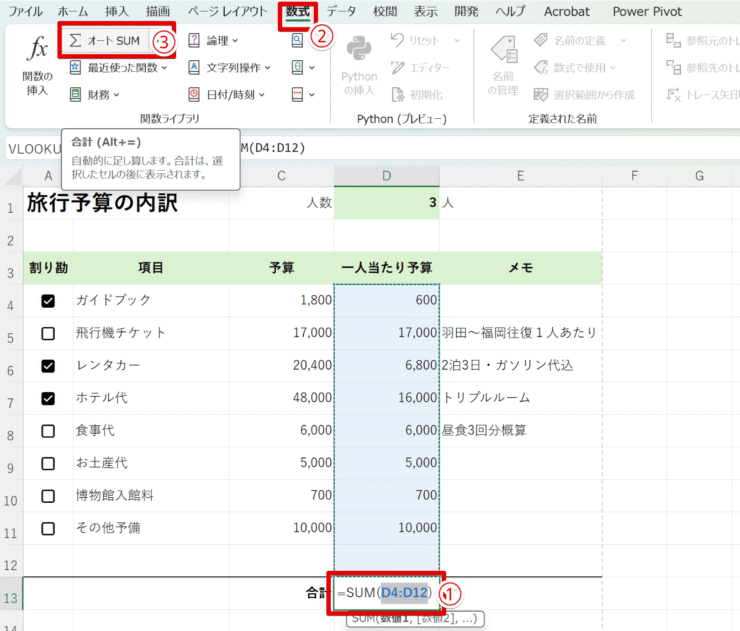
Task: Click the Name Box showing VLOOKU
Action: [34, 149]
